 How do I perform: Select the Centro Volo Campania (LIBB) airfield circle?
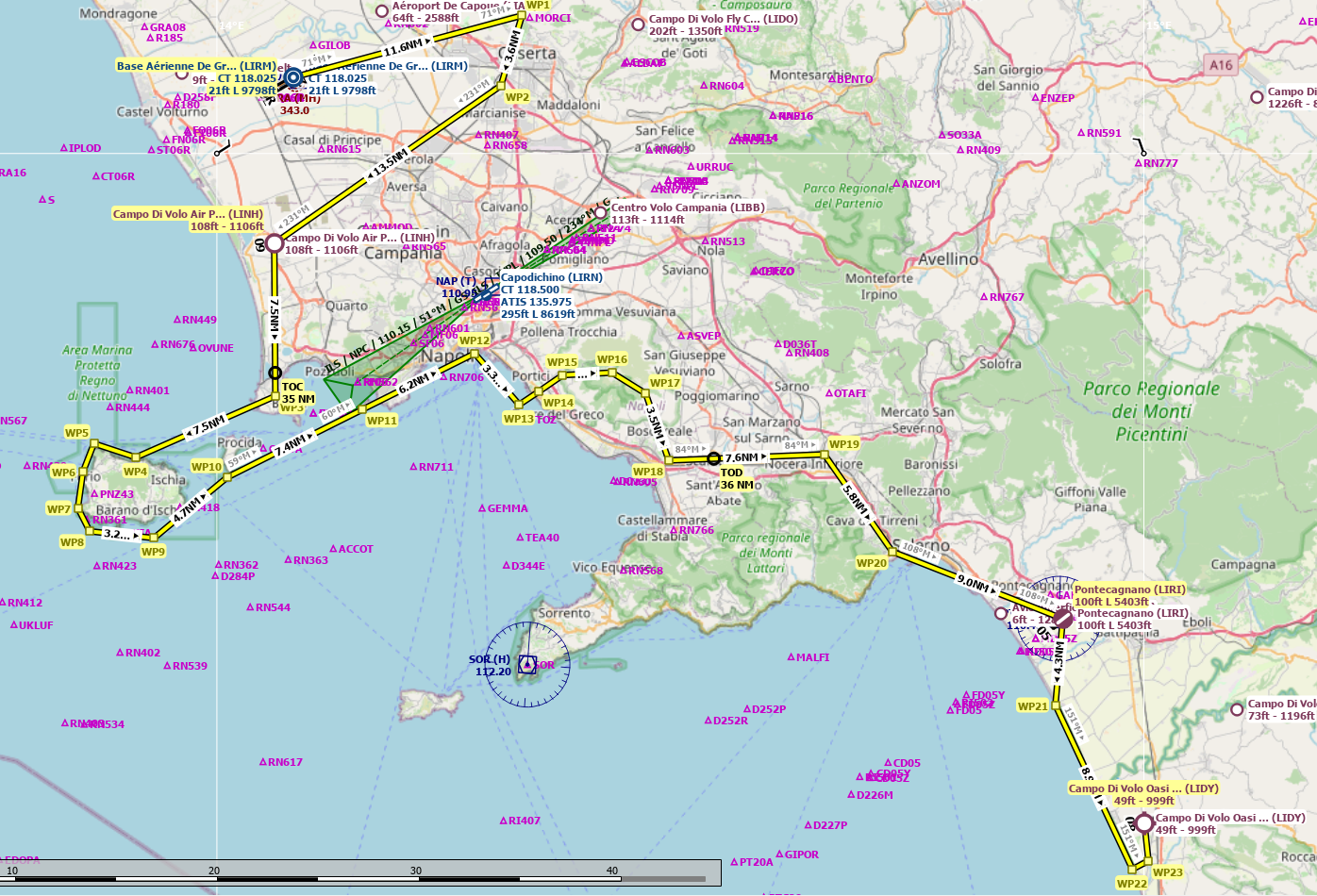(601, 213)
